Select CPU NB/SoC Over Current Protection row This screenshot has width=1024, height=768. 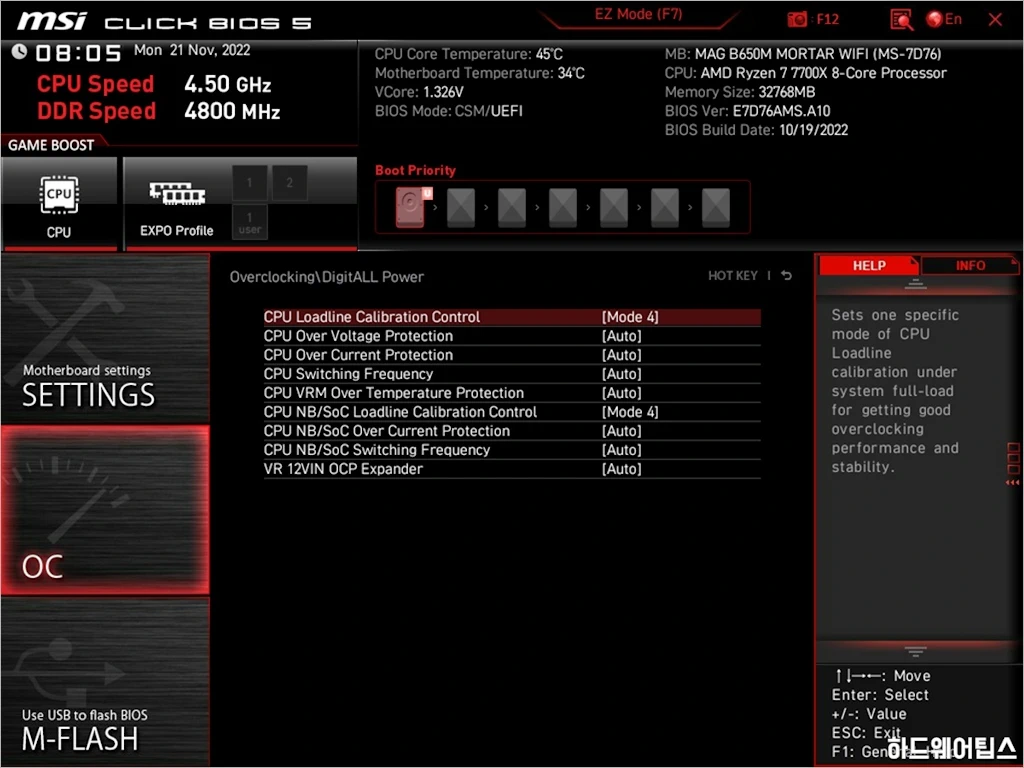(512, 430)
